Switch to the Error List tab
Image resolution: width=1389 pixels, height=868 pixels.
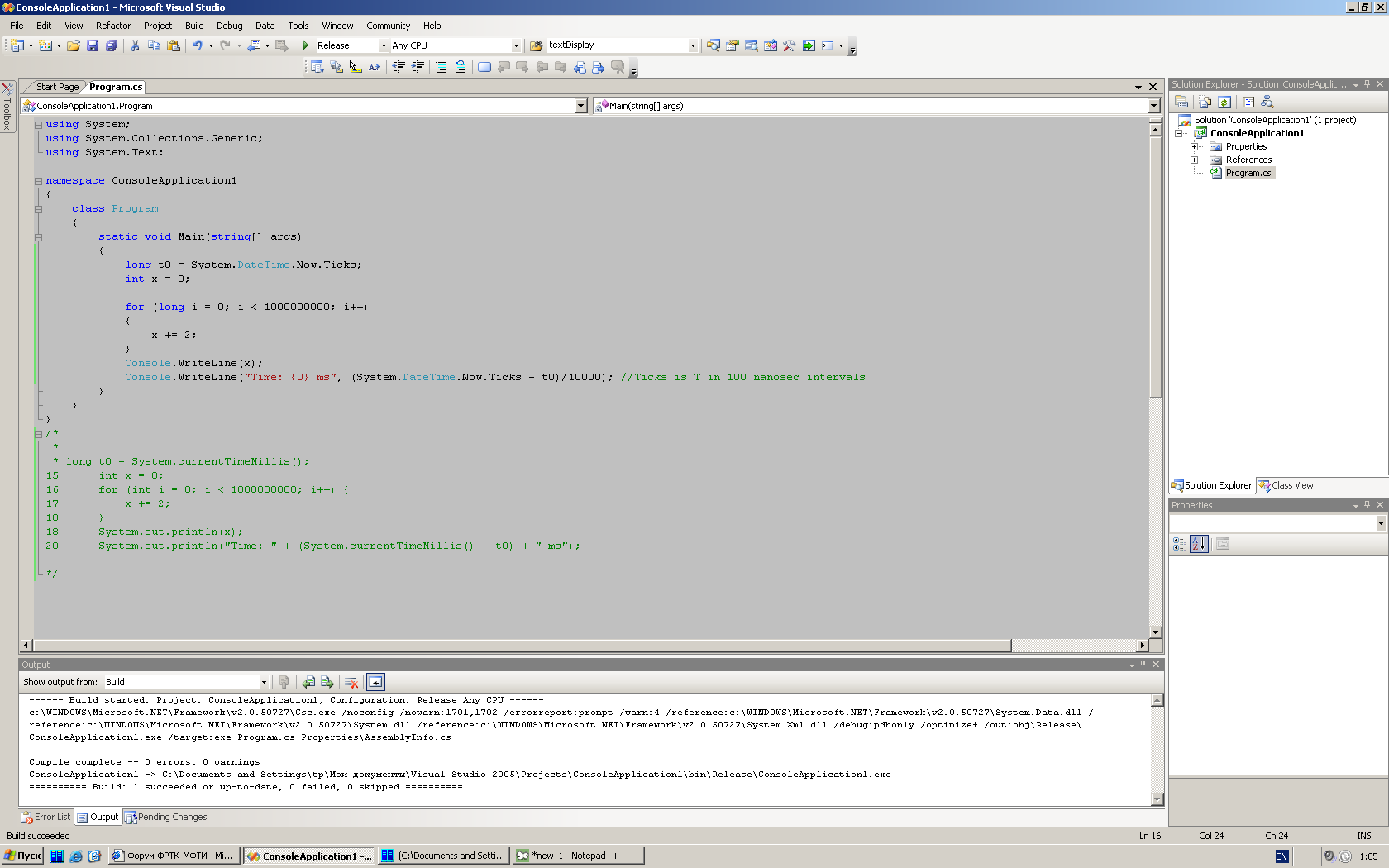pos(46,817)
